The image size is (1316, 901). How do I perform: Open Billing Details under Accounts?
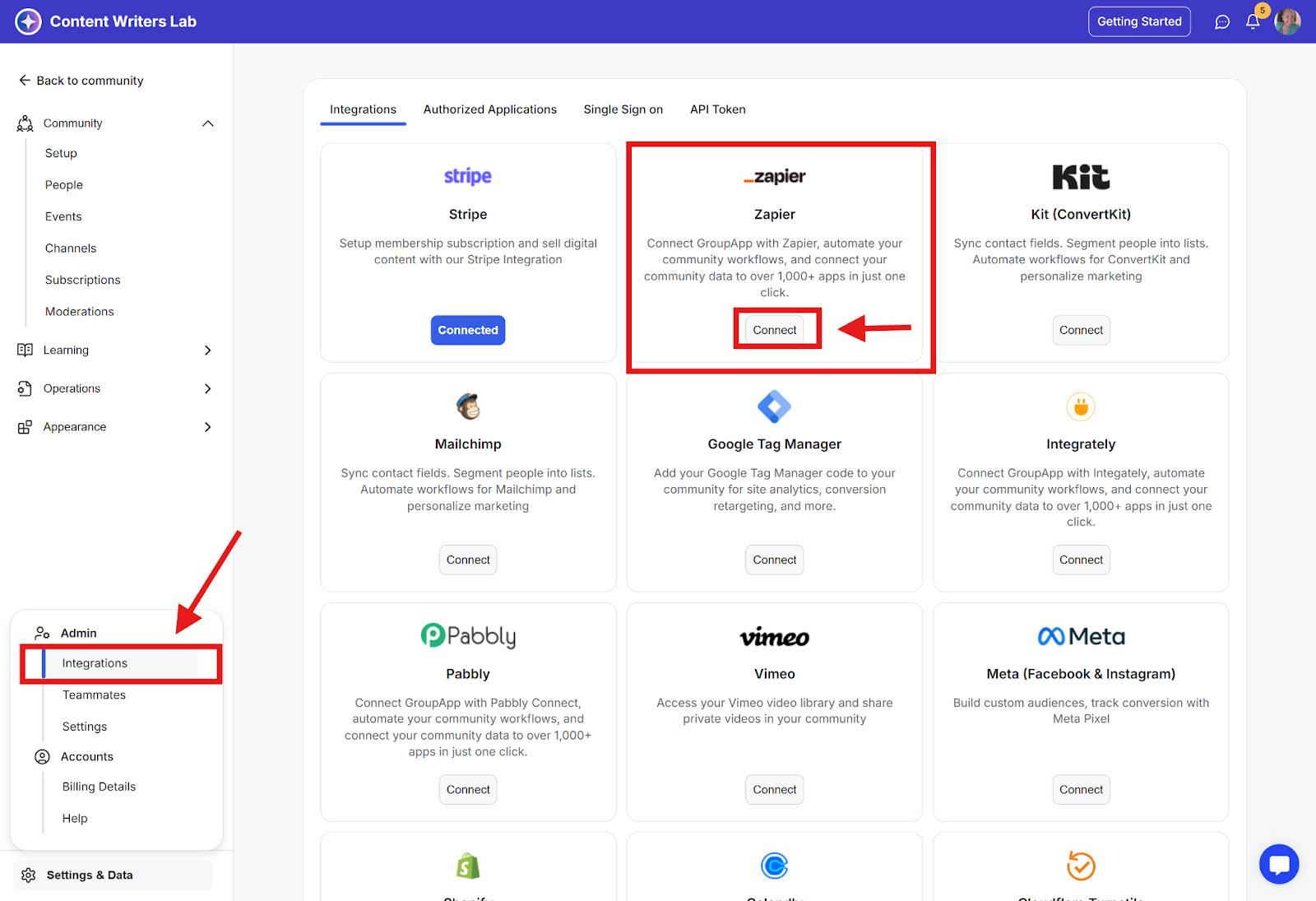[x=100, y=787]
